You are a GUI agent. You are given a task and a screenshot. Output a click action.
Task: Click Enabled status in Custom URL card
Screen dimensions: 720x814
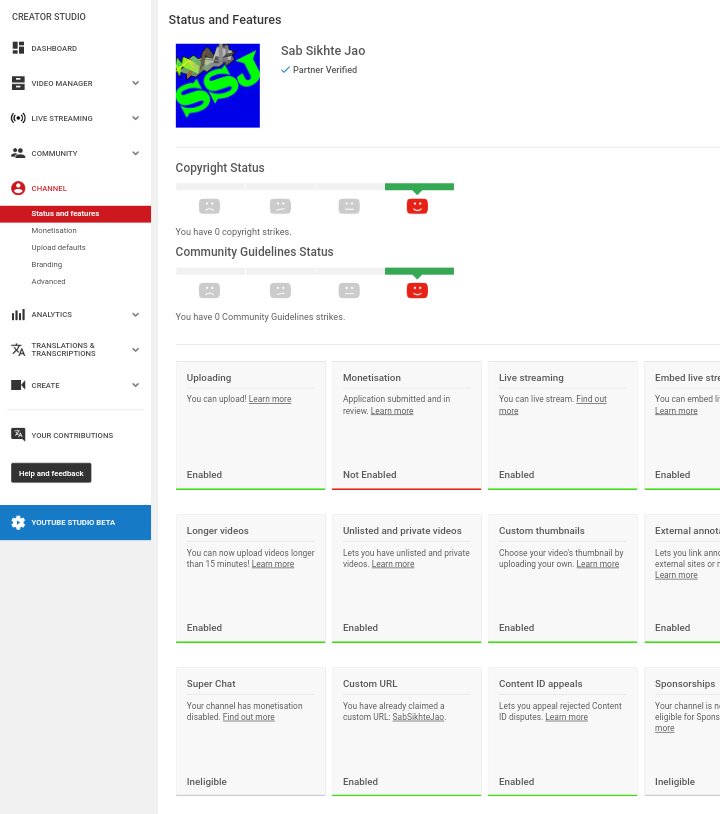(360, 781)
